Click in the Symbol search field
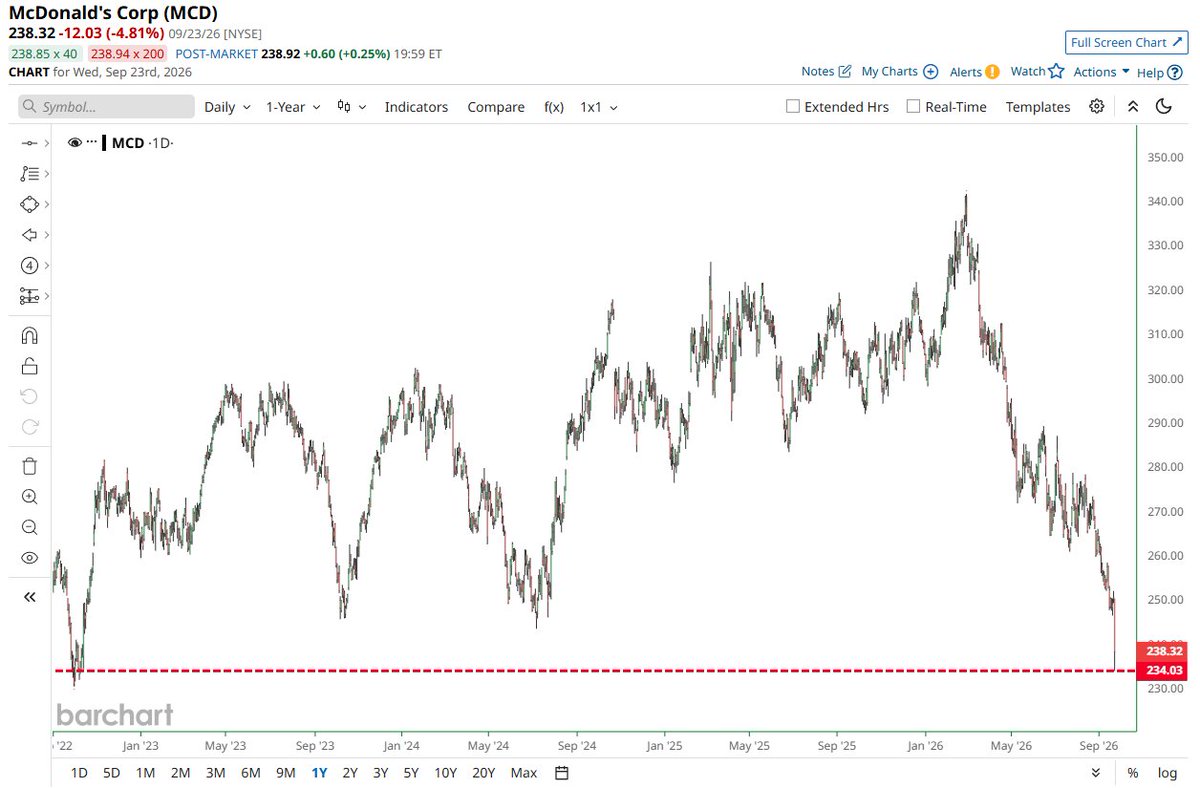Image resolution: width=1200 pixels, height=788 pixels. pos(106,106)
